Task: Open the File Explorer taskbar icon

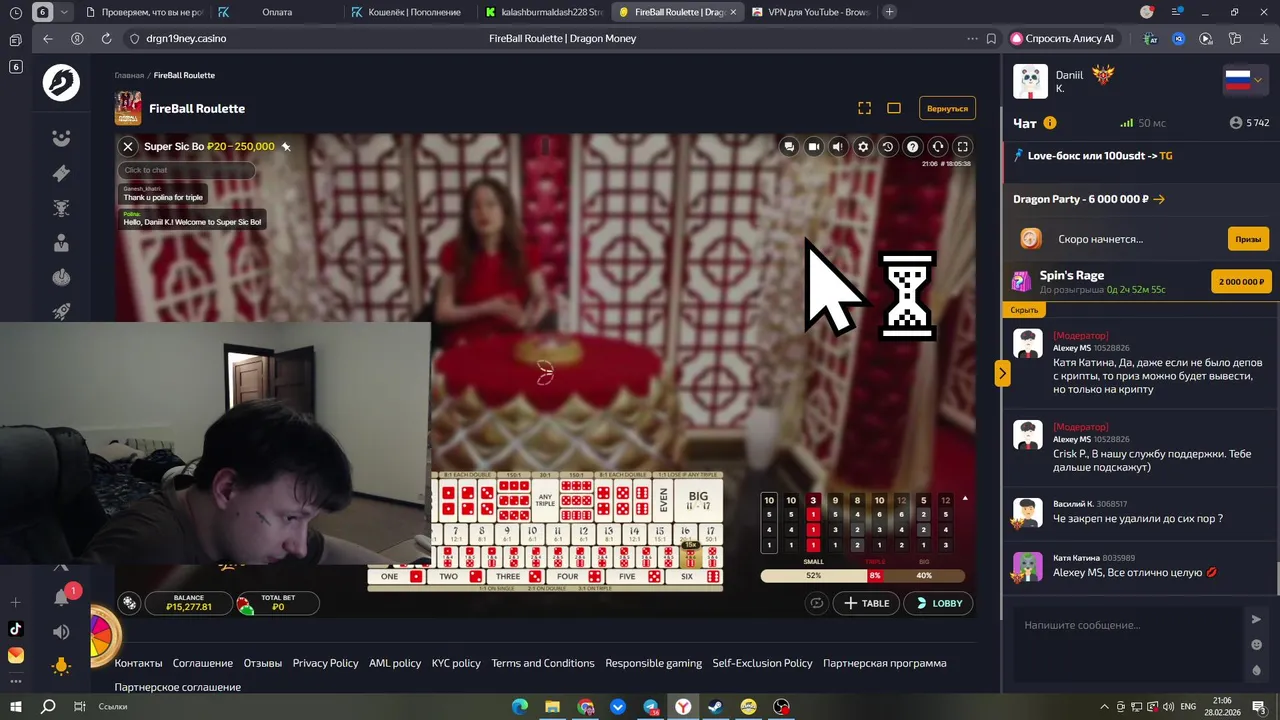Action: coord(552,707)
